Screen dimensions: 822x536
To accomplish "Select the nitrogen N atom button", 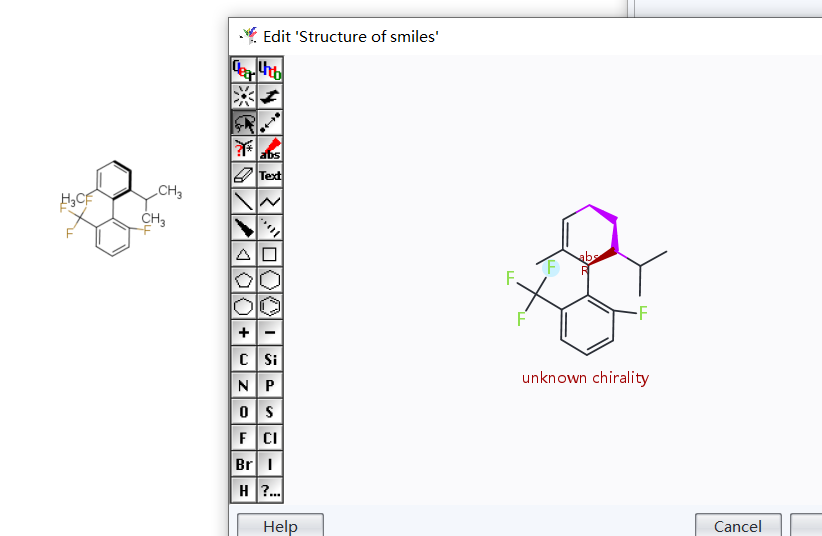I will click(243, 385).
